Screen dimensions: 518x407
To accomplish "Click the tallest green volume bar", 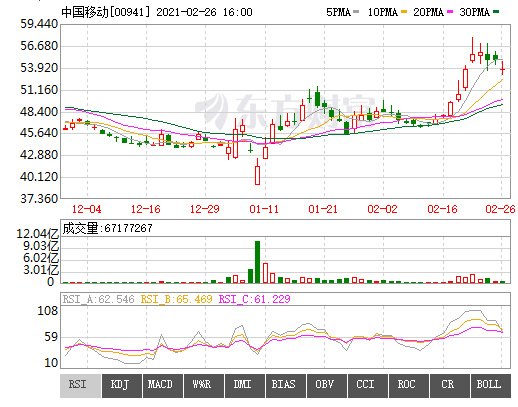I will click(x=257, y=262).
